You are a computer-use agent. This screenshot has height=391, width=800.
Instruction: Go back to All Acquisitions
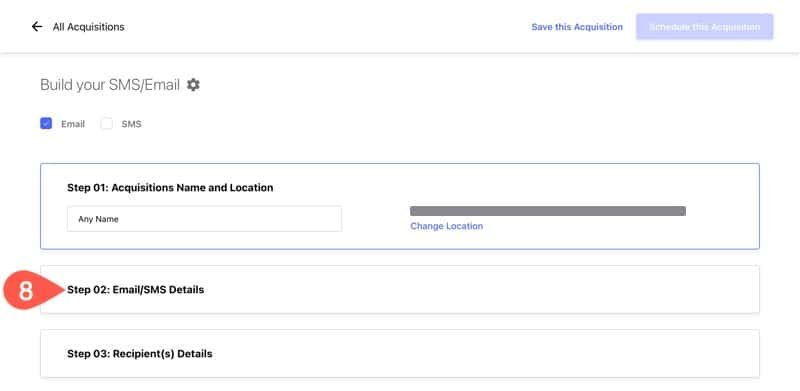pyautogui.click(x=89, y=27)
